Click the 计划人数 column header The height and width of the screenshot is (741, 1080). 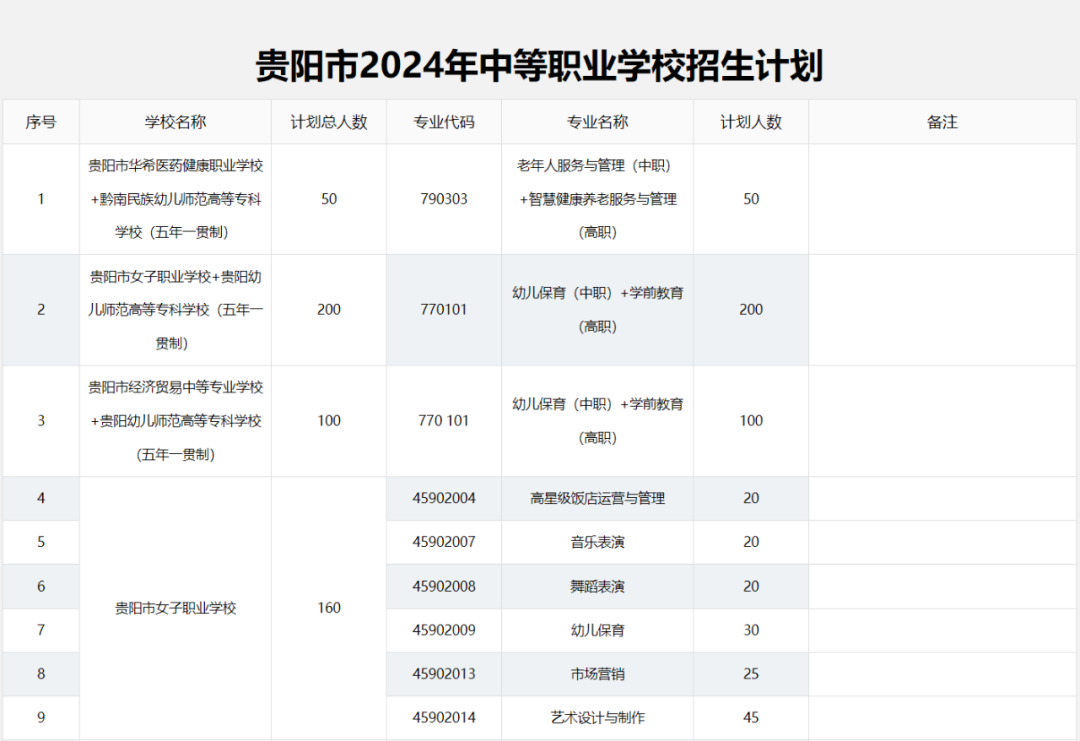point(751,122)
